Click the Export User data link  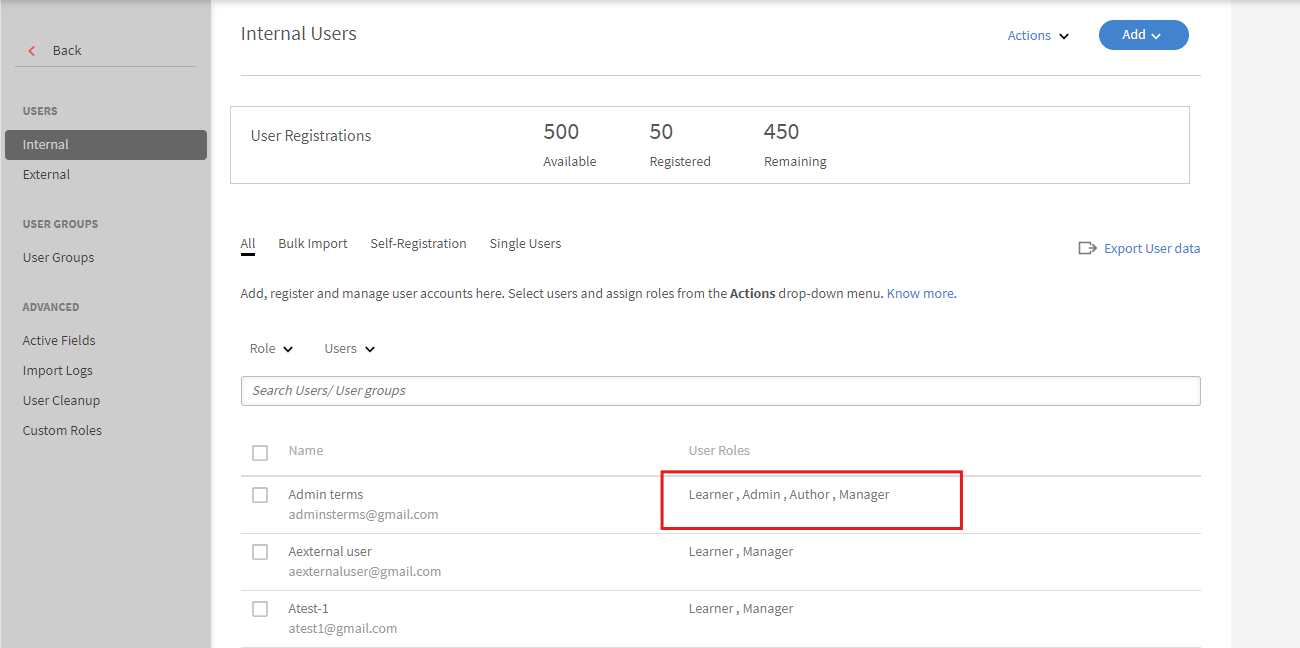pyautogui.click(x=1152, y=249)
